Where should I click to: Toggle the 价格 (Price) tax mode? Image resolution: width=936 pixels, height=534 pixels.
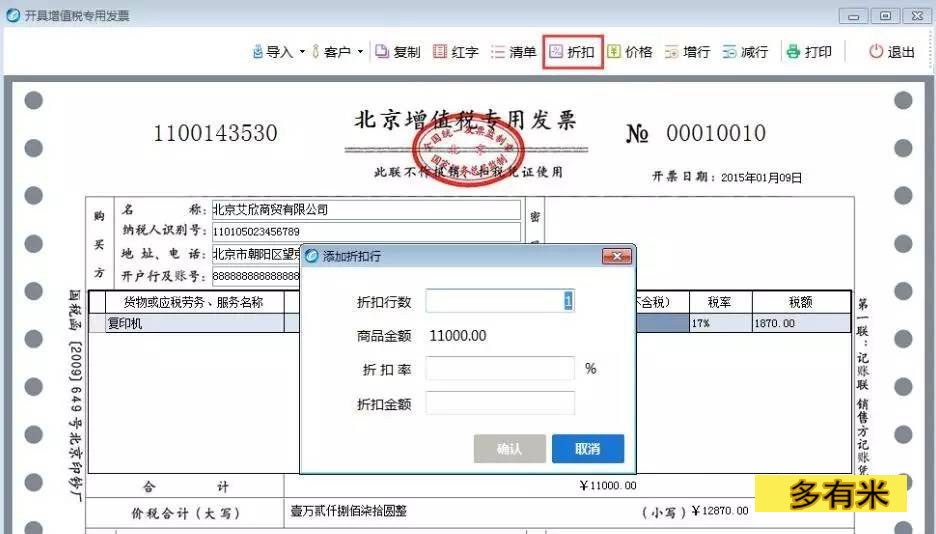(629, 52)
